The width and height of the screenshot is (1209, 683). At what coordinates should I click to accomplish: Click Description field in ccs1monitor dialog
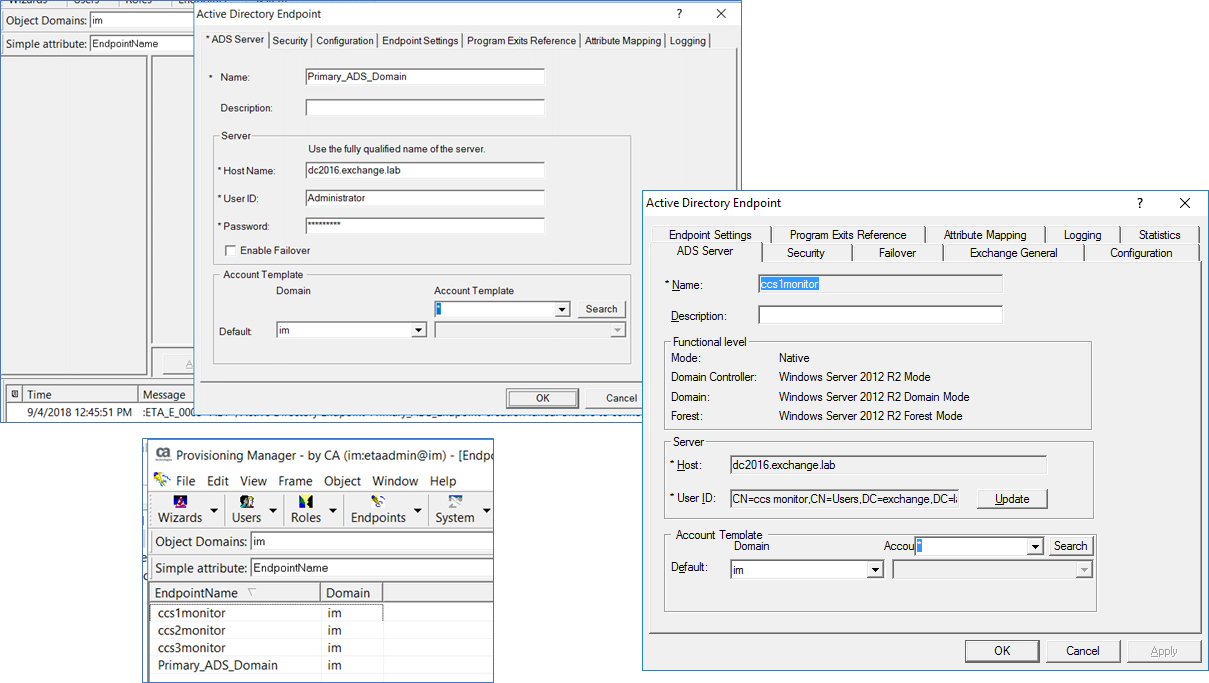click(880, 315)
